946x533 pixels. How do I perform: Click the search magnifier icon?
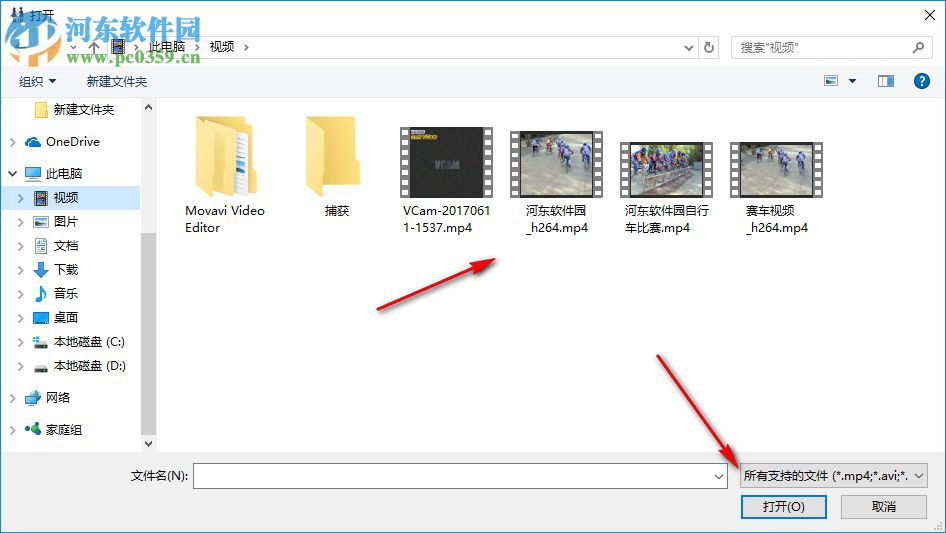click(x=918, y=47)
